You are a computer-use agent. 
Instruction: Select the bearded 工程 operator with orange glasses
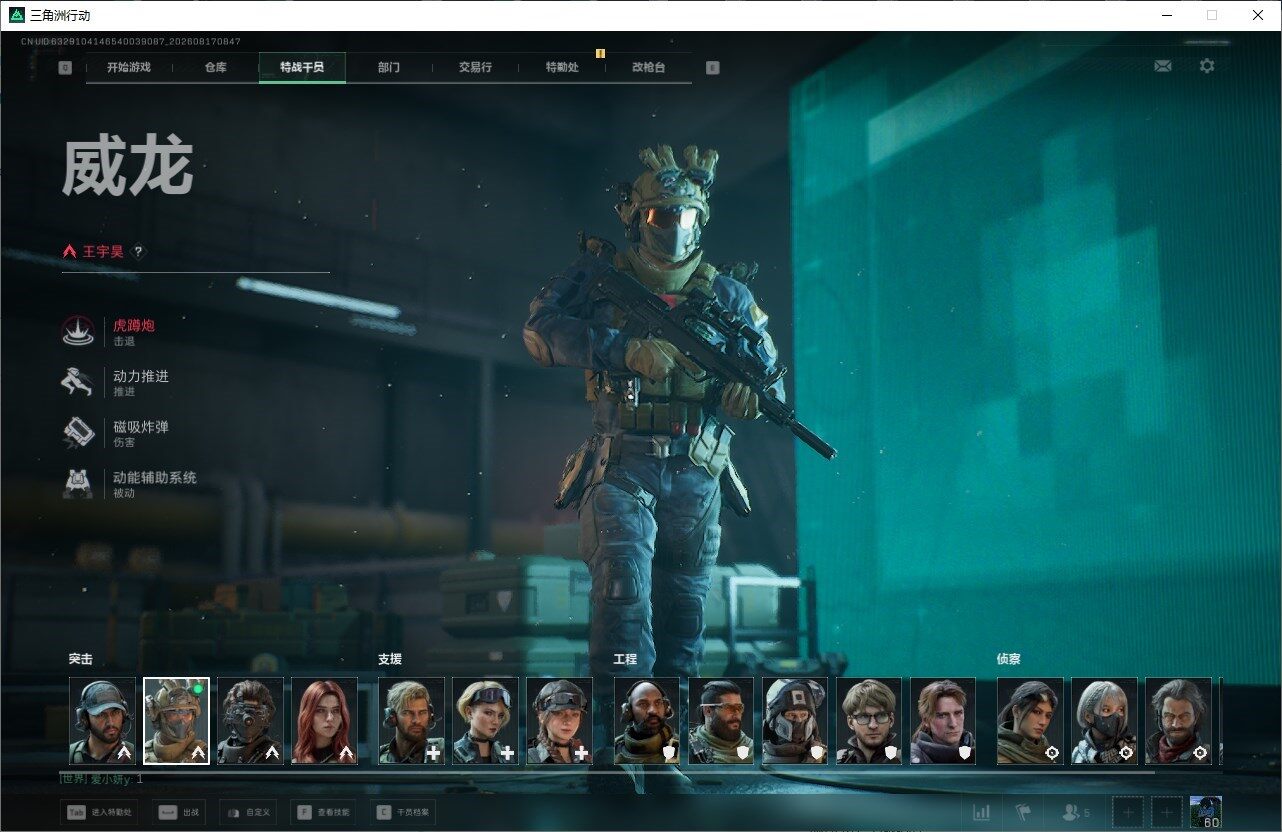(x=721, y=721)
